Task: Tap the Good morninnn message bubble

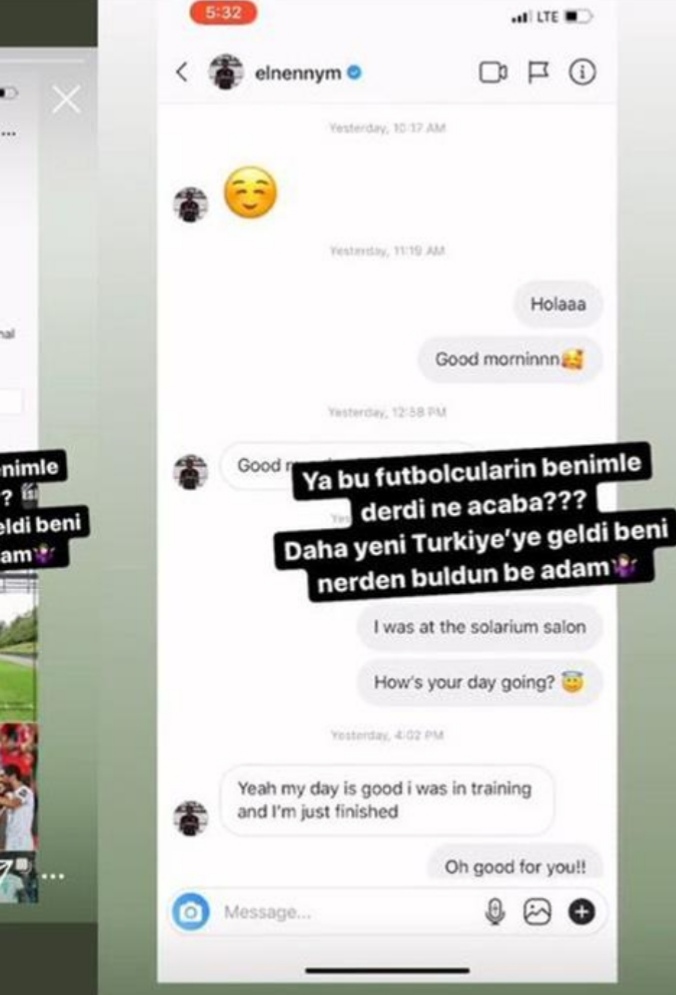Action: 510,359
